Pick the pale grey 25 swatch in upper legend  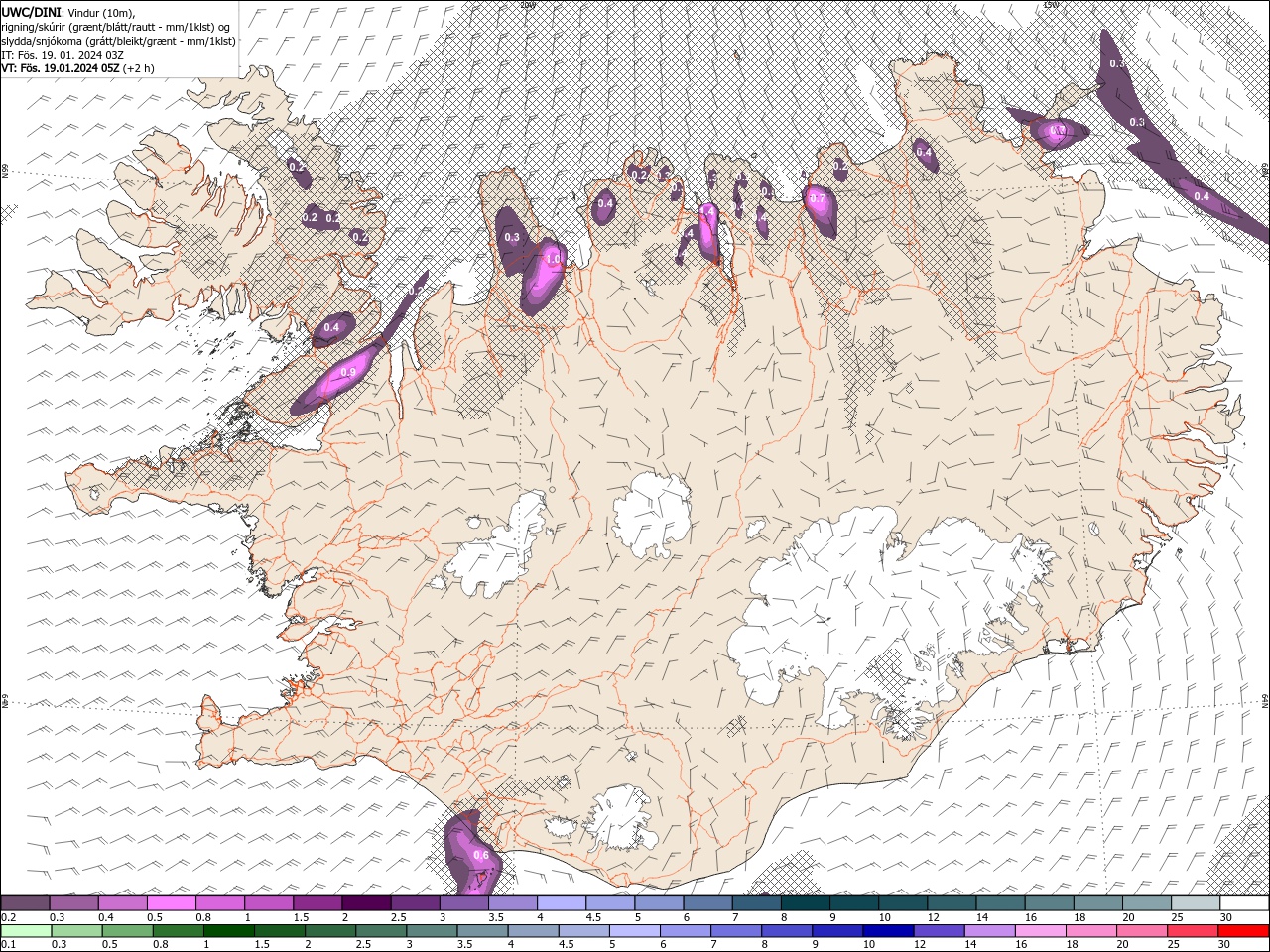(1196, 903)
